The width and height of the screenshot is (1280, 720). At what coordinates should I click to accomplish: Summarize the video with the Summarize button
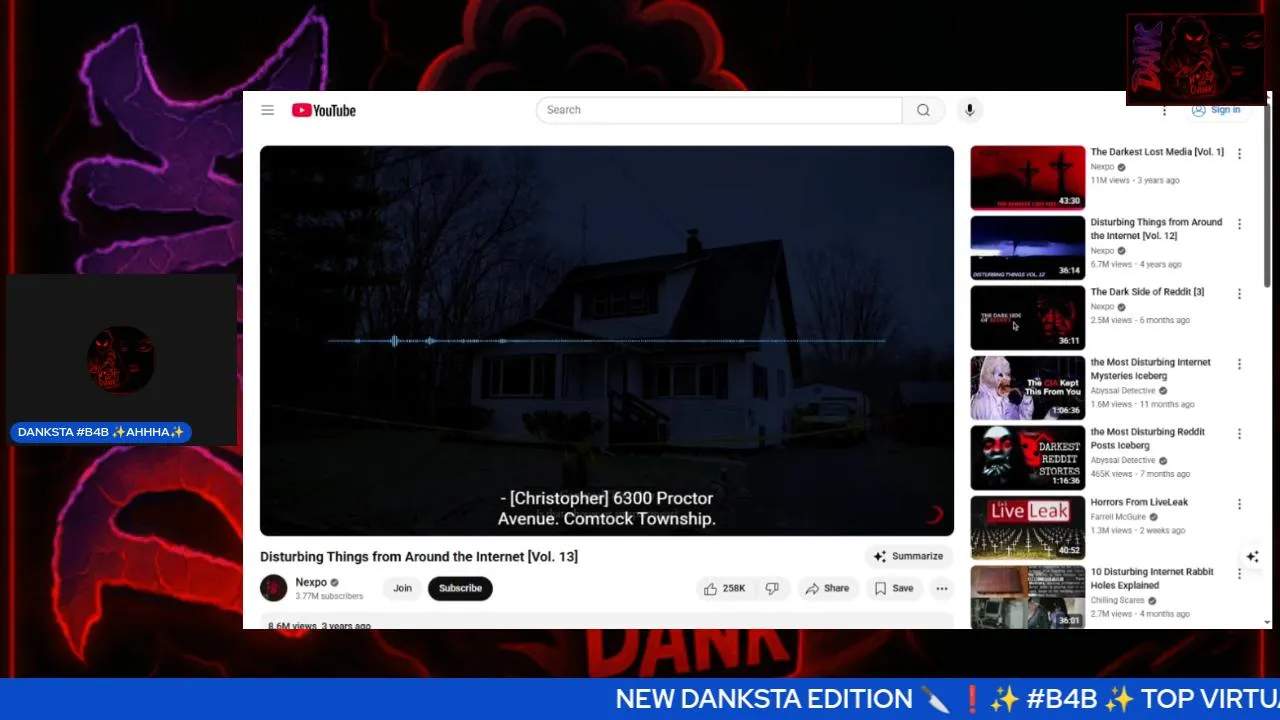(x=908, y=556)
